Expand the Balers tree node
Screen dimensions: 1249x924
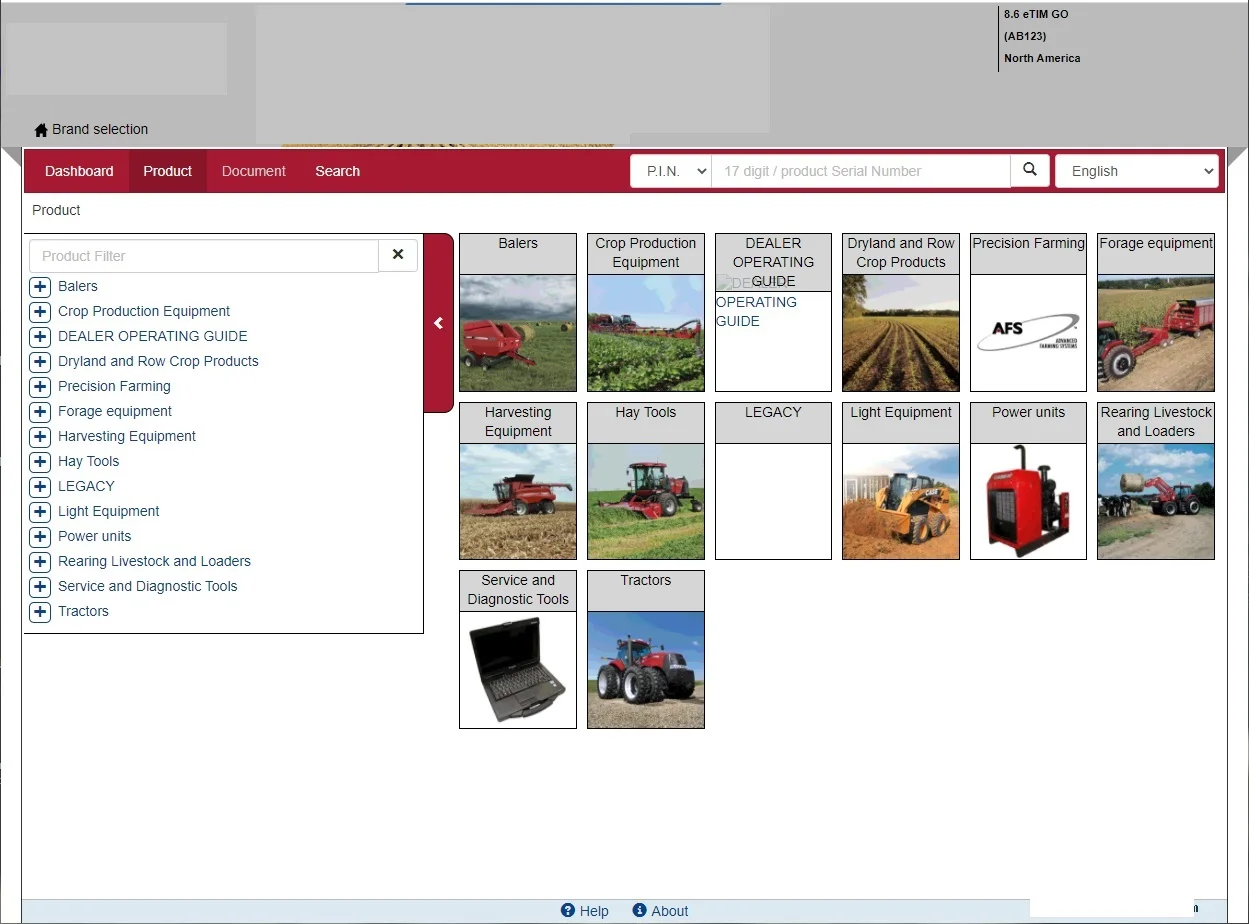click(40, 286)
